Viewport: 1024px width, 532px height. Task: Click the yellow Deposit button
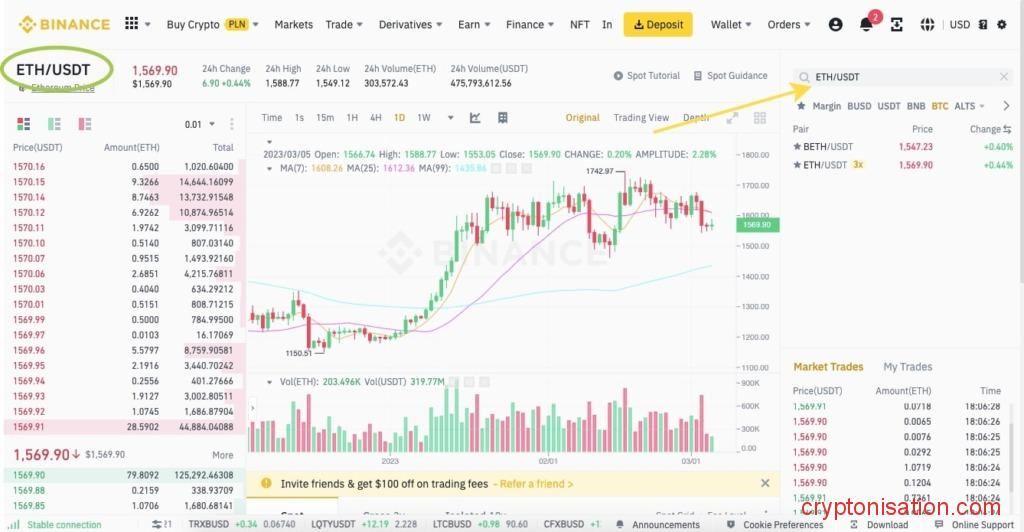coord(657,25)
